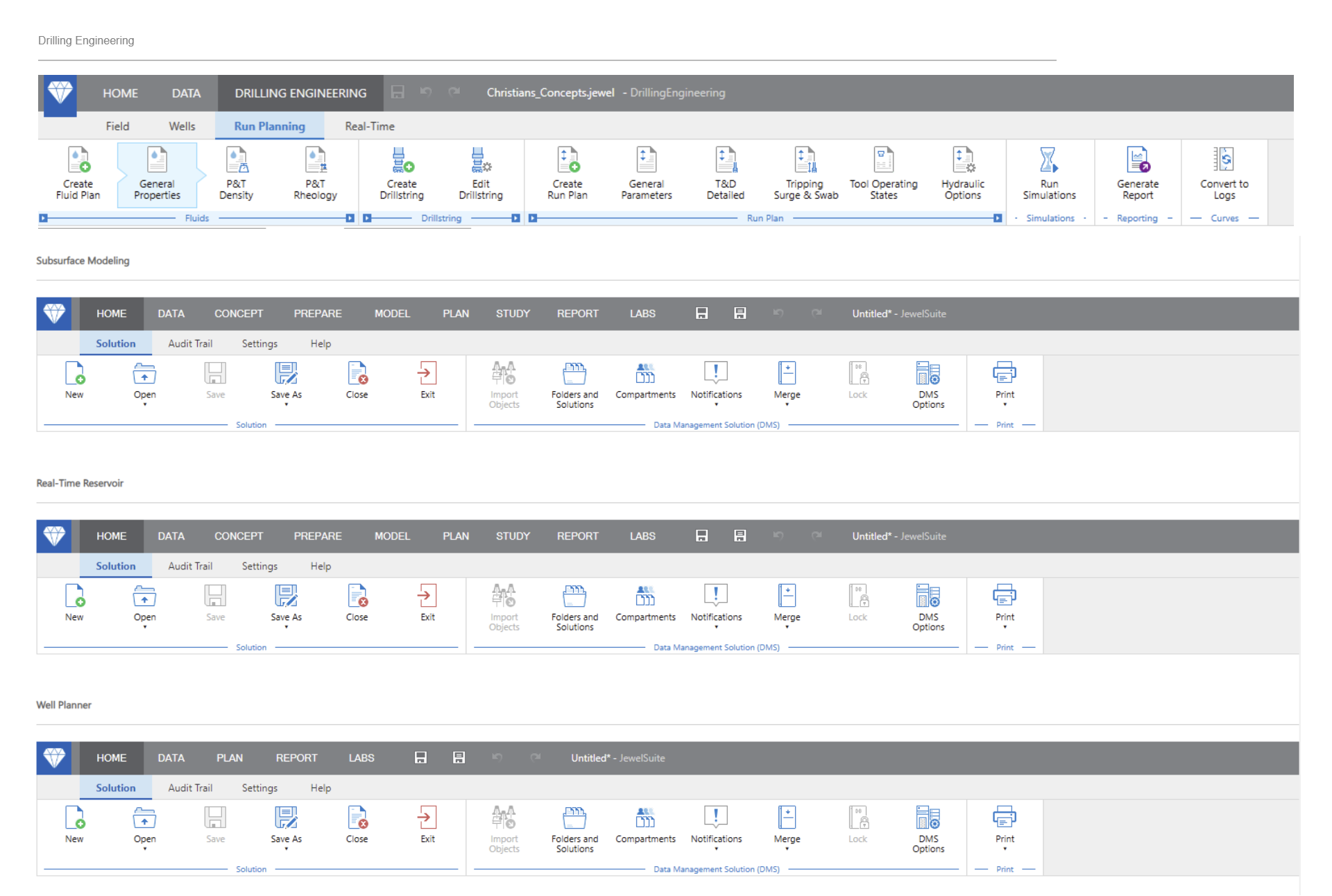The image size is (1332, 896).
Task: Open LABS tab in Well Planner bar
Action: coord(361,758)
